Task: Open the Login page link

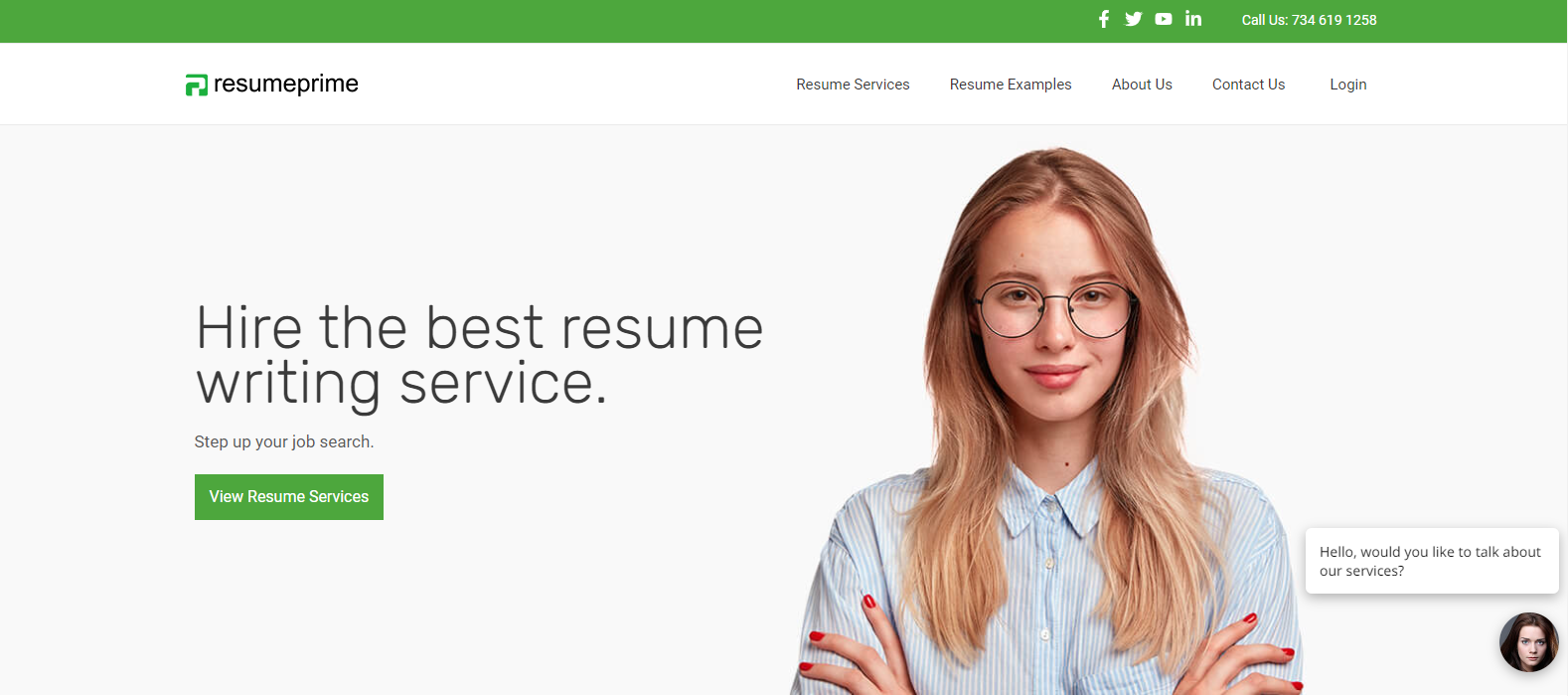Action: (1348, 85)
